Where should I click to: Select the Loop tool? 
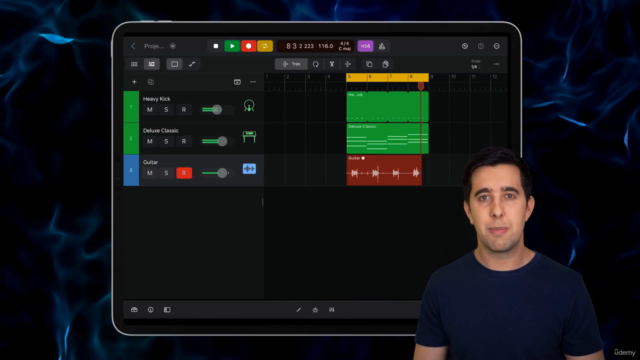316,64
